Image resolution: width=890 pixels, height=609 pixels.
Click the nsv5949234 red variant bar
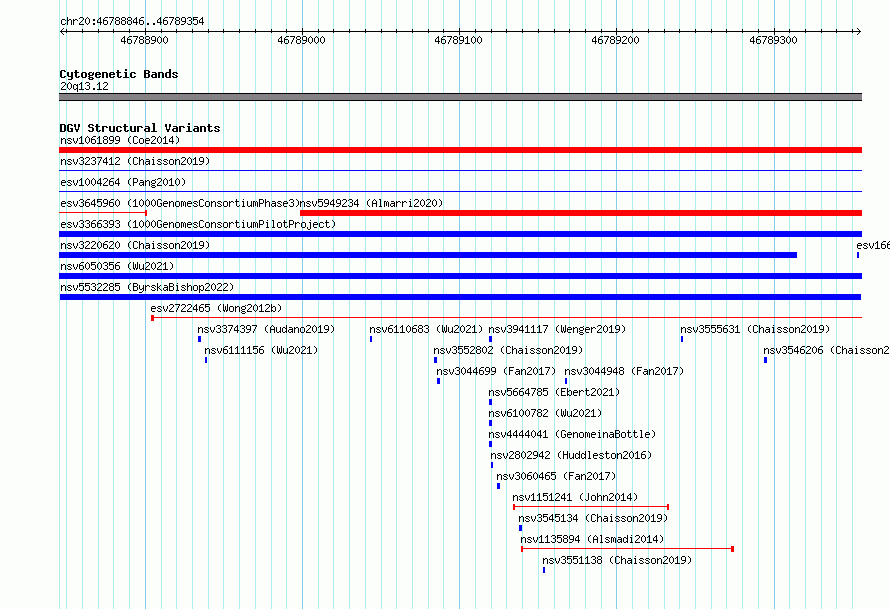(581, 213)
